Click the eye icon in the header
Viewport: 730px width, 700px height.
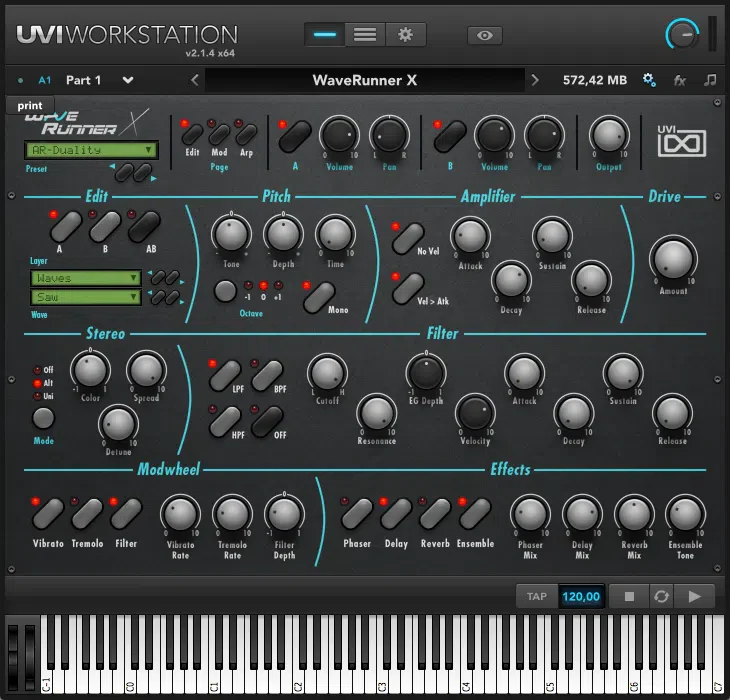point(485,35)
